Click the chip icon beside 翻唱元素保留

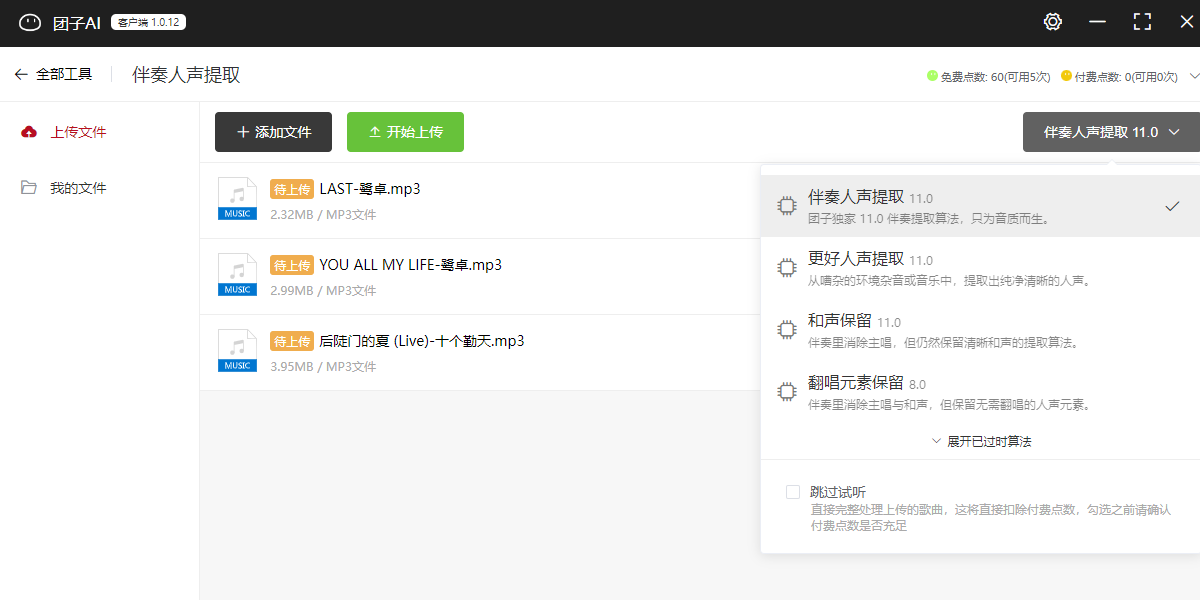click(x=787, y=392)
